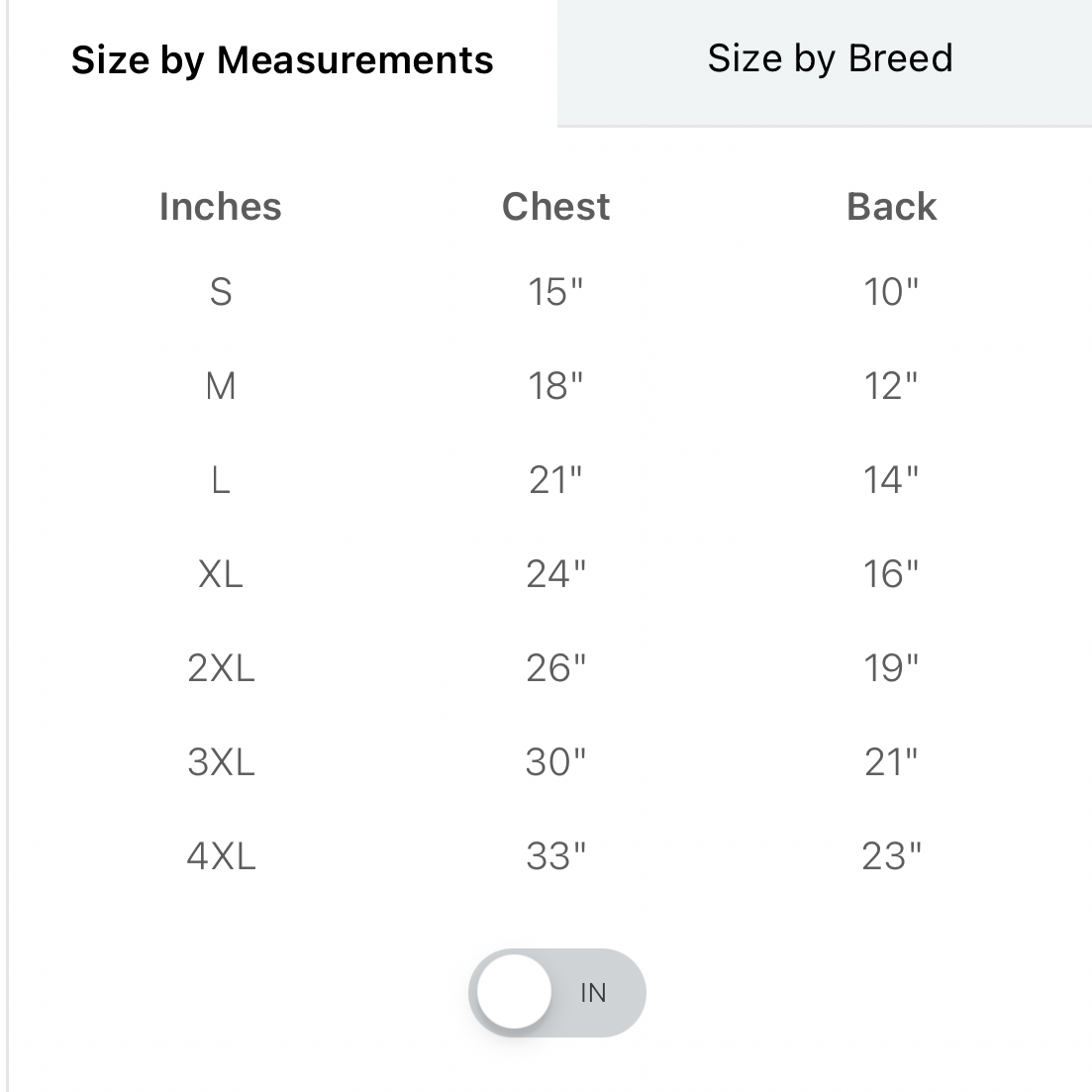Click the Chest column header
Viewport: 1092px width, 1092px height.
555,207
